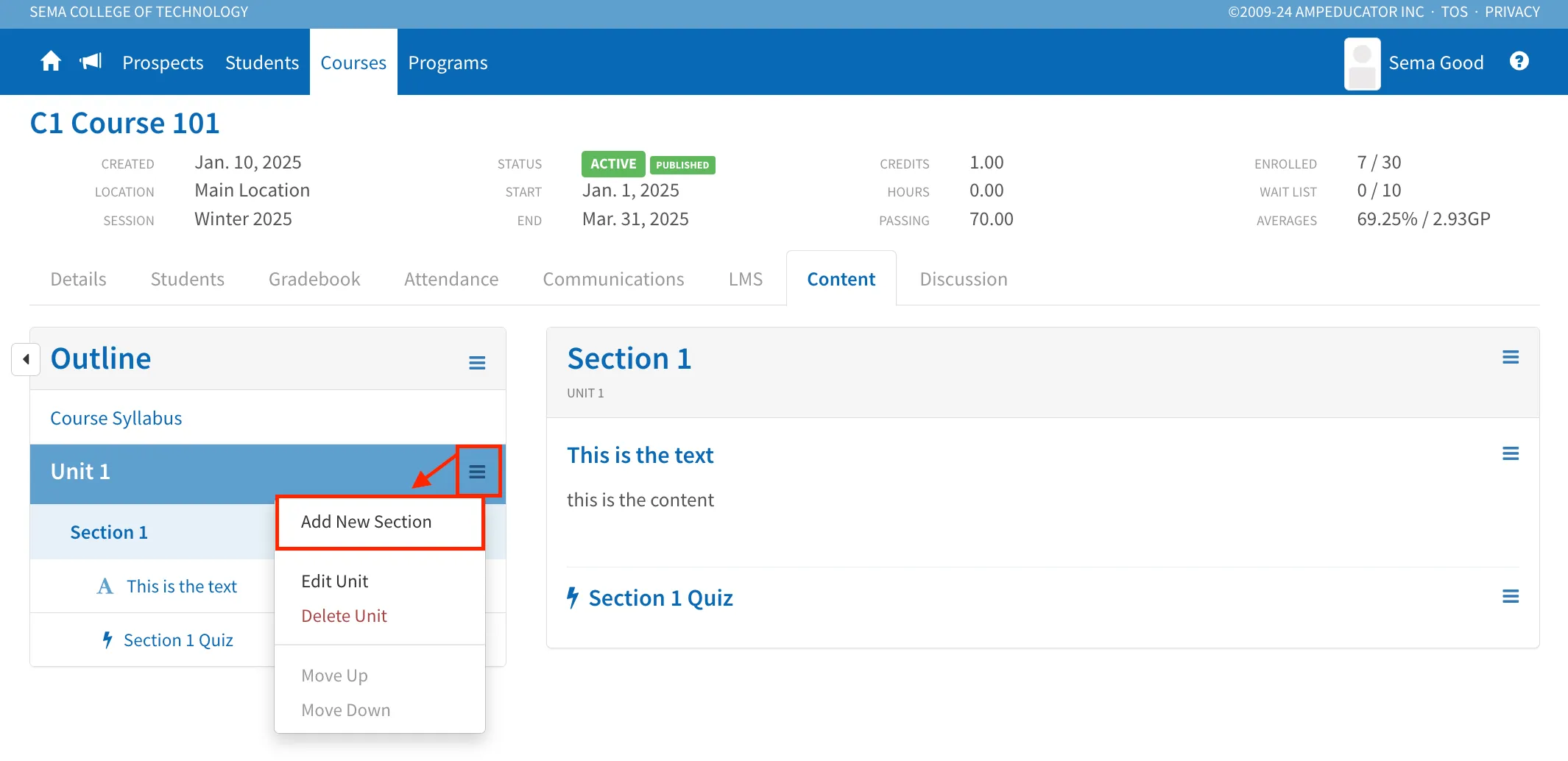Select Unit 1 in the outline

tap(80, 472)
